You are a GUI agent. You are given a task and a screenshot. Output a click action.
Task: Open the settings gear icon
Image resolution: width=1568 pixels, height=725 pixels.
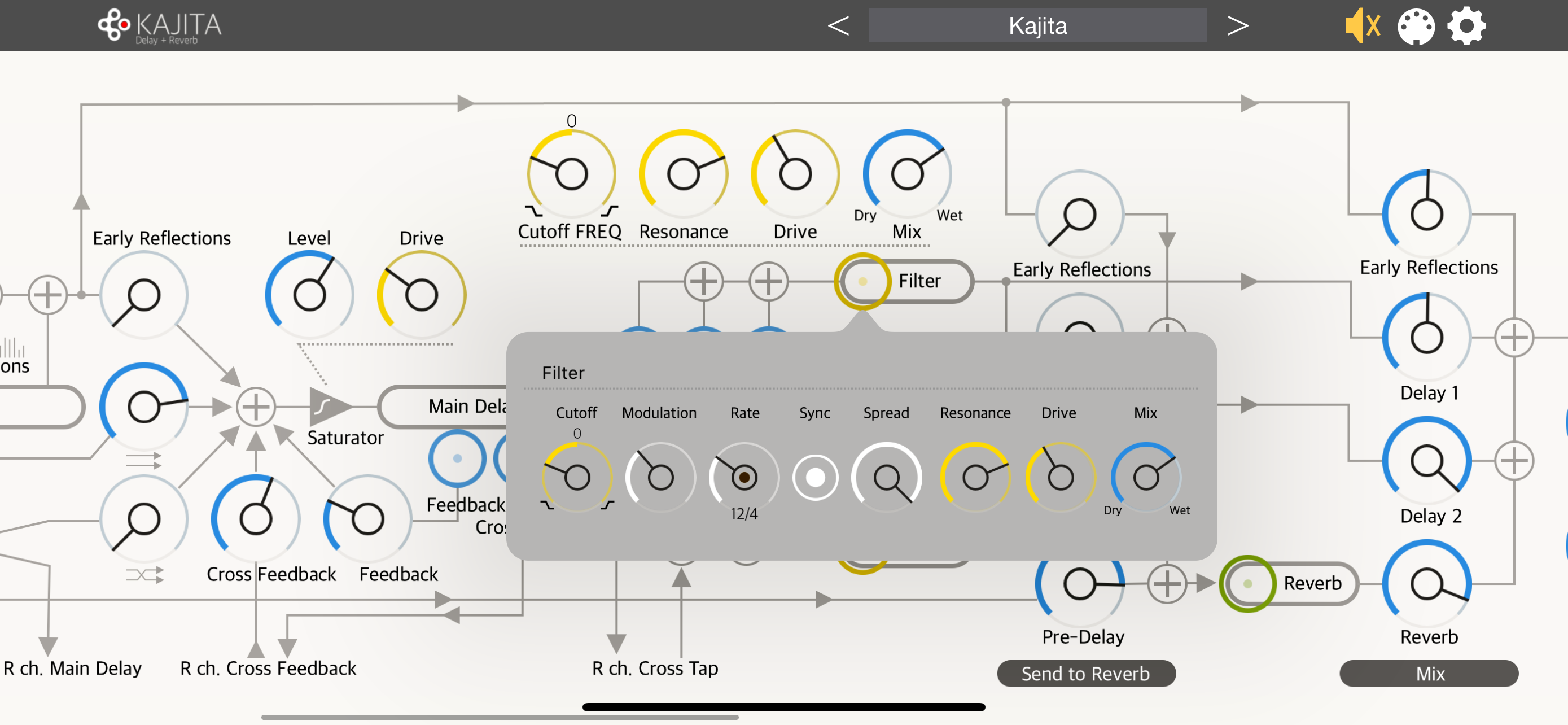point(1466,26)
